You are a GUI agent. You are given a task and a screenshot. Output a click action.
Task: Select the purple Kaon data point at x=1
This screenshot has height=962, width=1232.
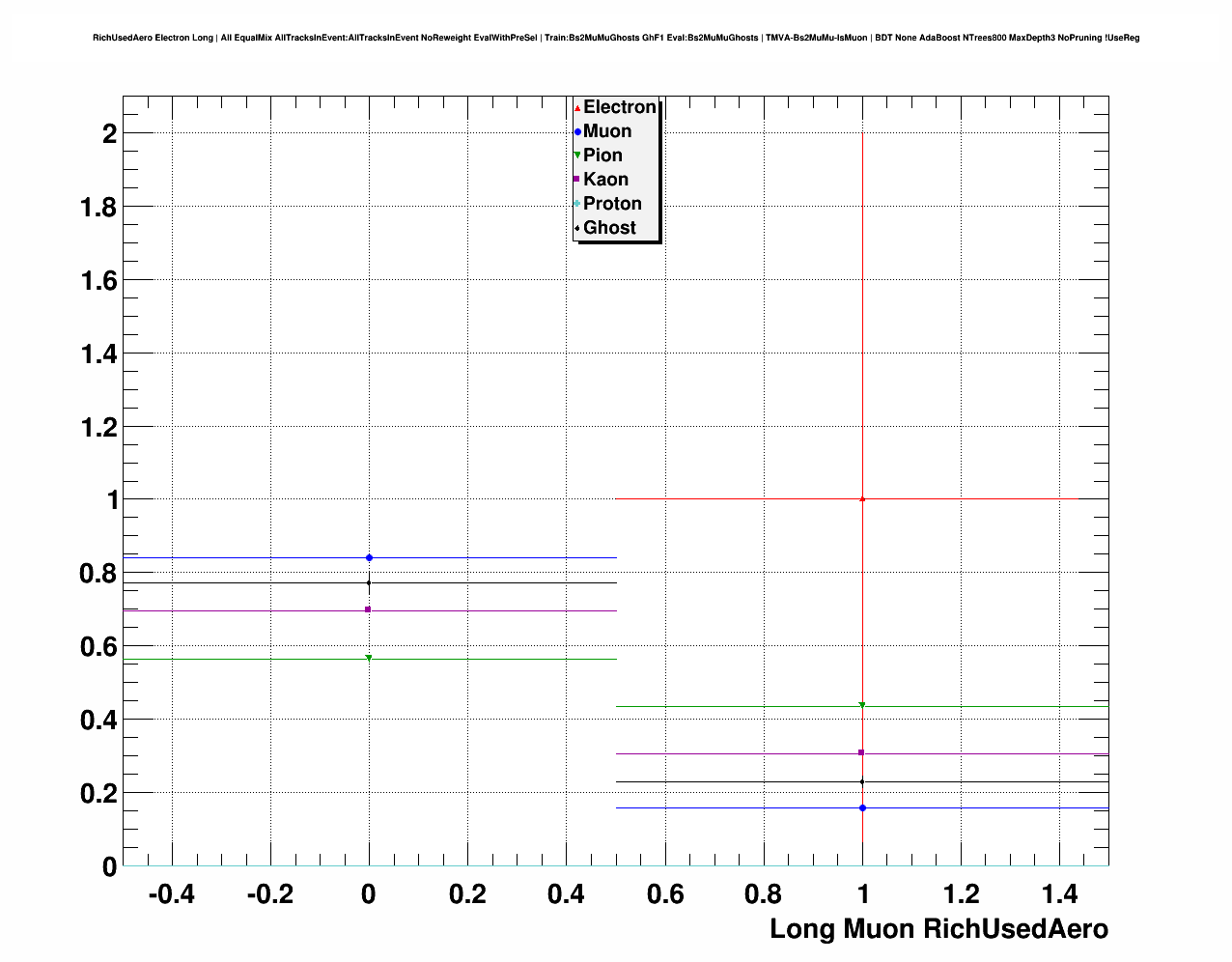point(861,752)
